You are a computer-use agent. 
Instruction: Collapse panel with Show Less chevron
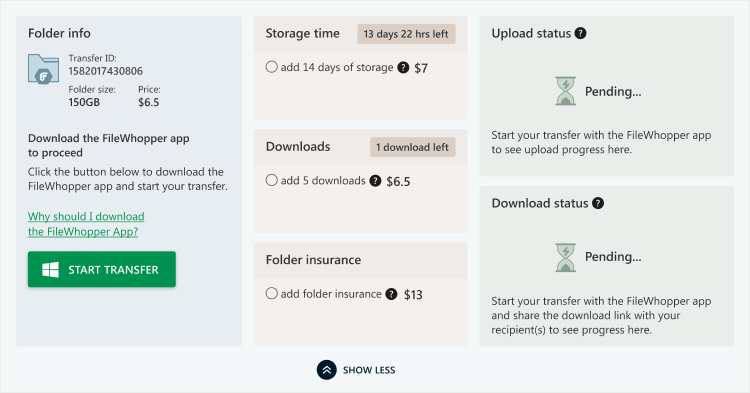click(x=327, y=370)
